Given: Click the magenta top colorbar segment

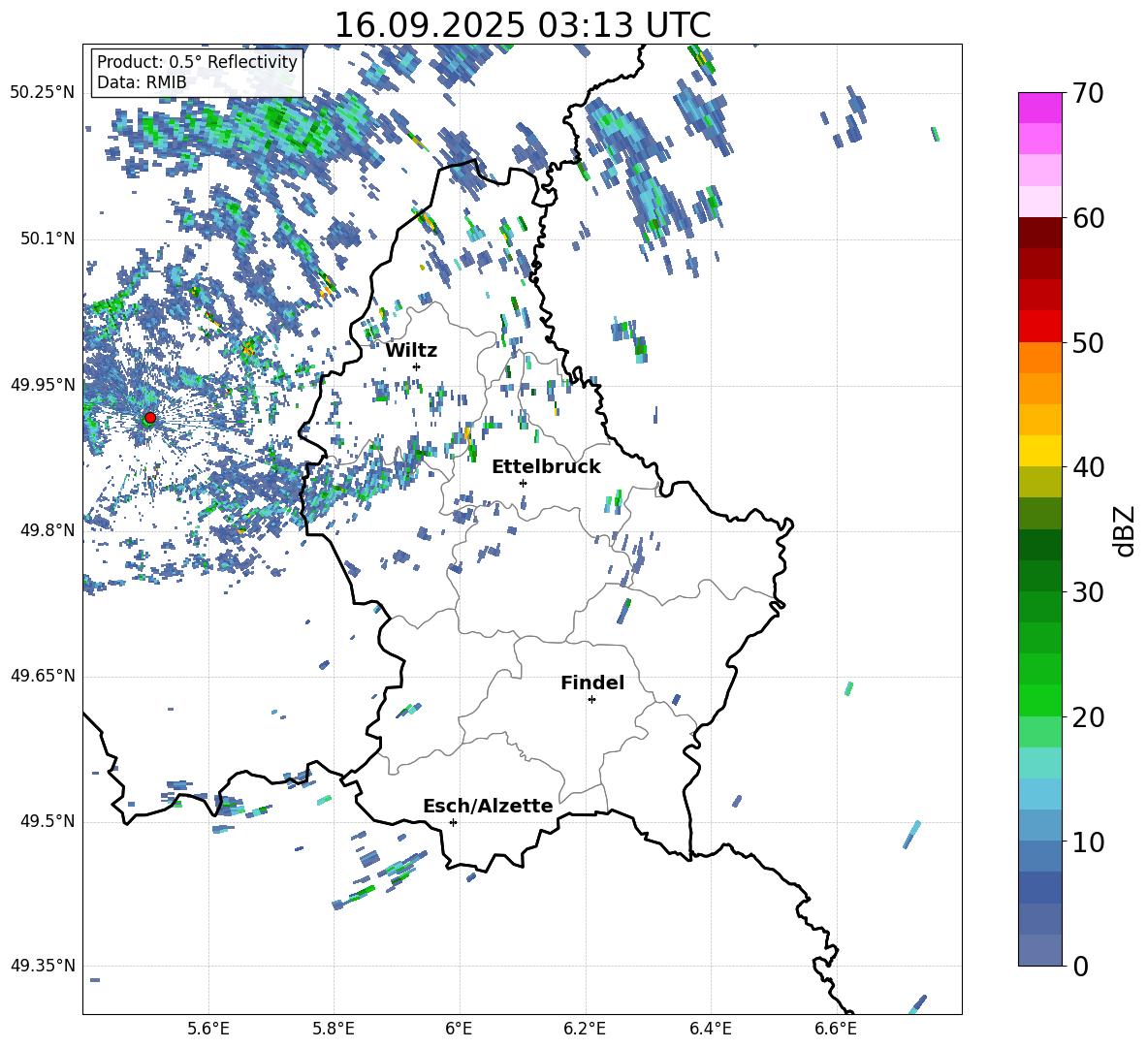Looking at the screenshot, I should (1039, 108).
